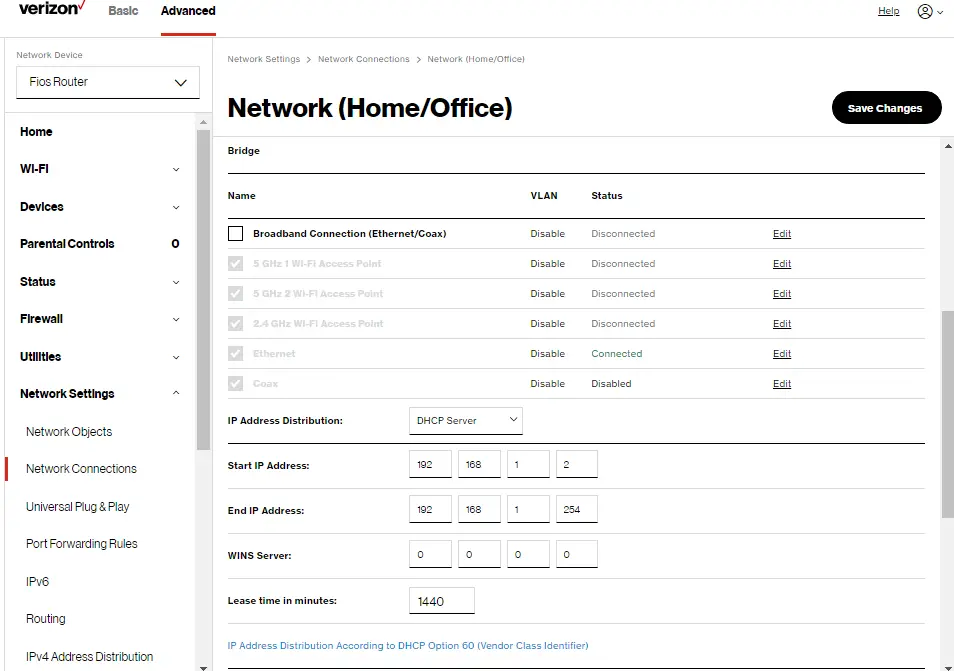Open the Fios Router device selector

pyautogui.click(x=107, y=82)
